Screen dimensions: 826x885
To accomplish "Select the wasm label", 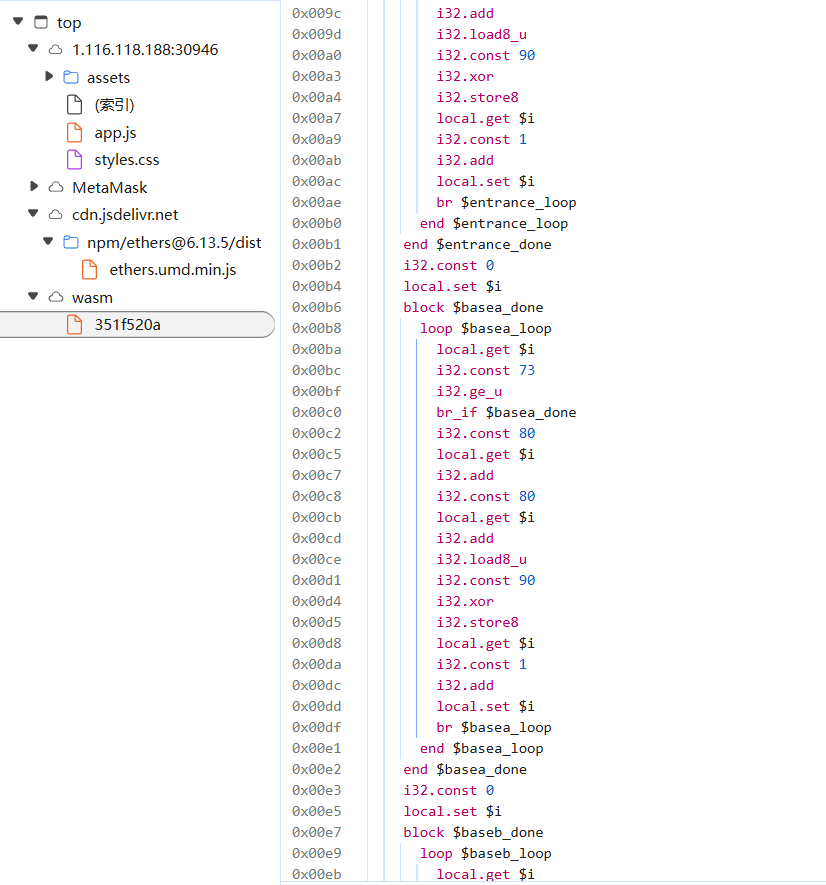I will click(x=92, y=297).
